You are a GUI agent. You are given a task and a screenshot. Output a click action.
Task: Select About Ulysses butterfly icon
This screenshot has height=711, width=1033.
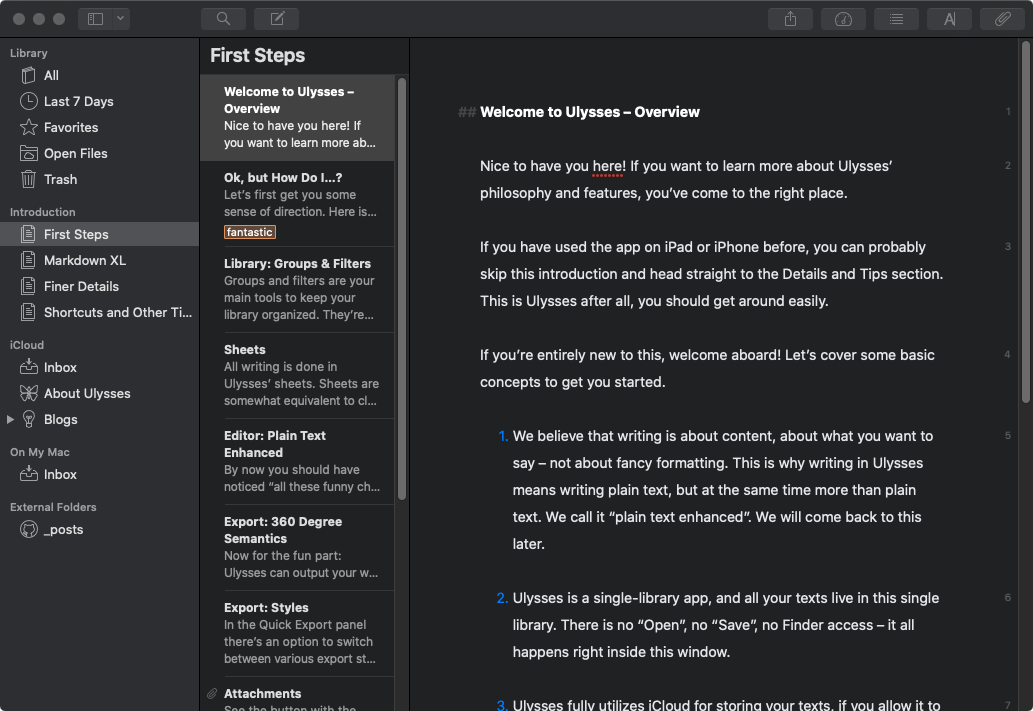click(28, 393)
